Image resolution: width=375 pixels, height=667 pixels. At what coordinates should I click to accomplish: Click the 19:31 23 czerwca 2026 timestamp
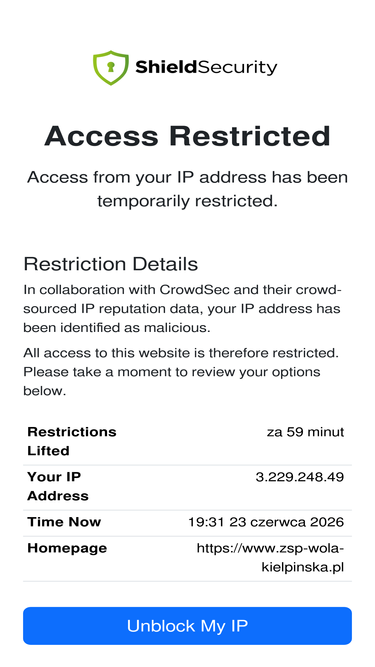pyautogui.click(x=266, y=522)
